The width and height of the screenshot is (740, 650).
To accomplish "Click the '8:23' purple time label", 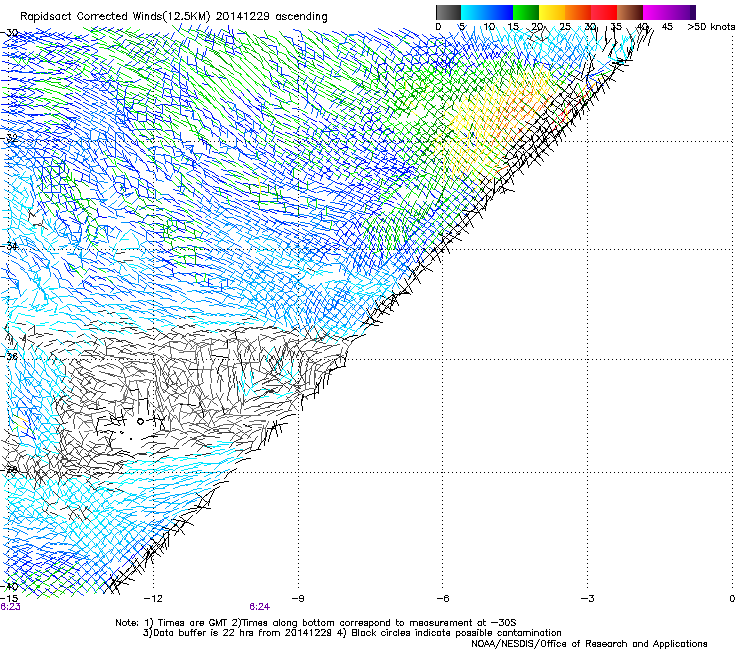I will point(10,607).
